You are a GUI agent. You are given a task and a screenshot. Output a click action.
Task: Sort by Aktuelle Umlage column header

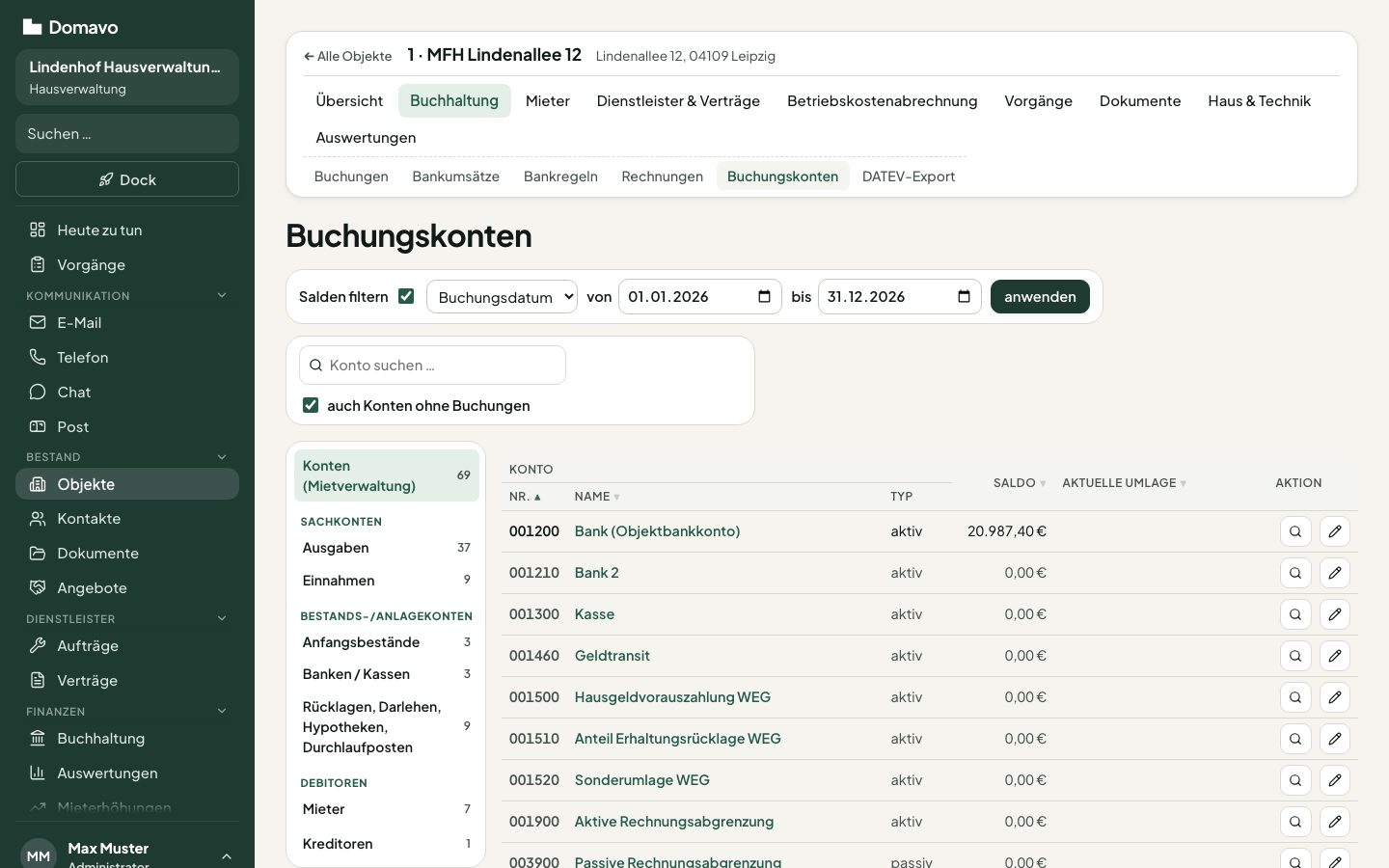tap(1124, 483)
